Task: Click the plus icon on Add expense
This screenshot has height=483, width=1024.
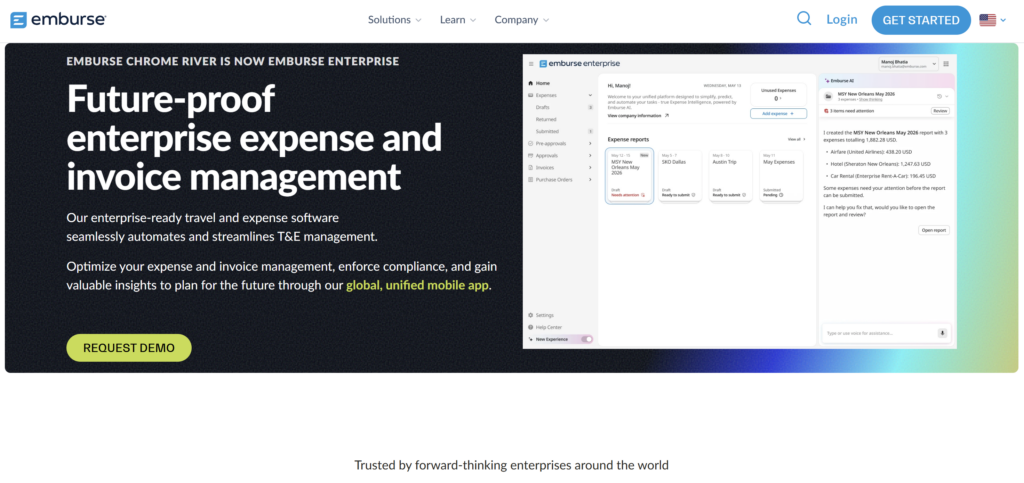Action: (x=792, y=114)
